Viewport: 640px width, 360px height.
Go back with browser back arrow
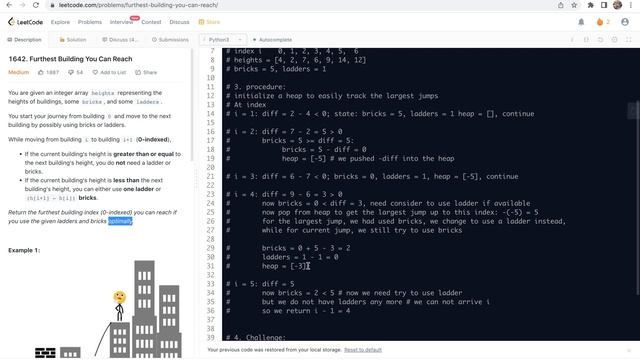point(9,5)
